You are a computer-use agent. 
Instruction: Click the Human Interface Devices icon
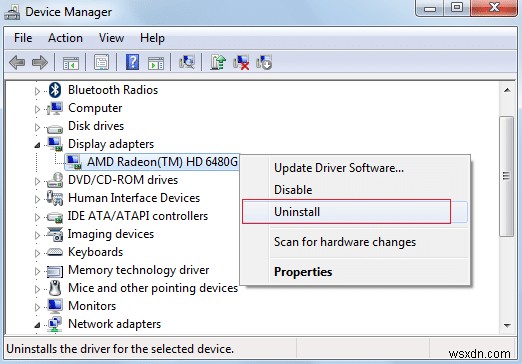55,198
